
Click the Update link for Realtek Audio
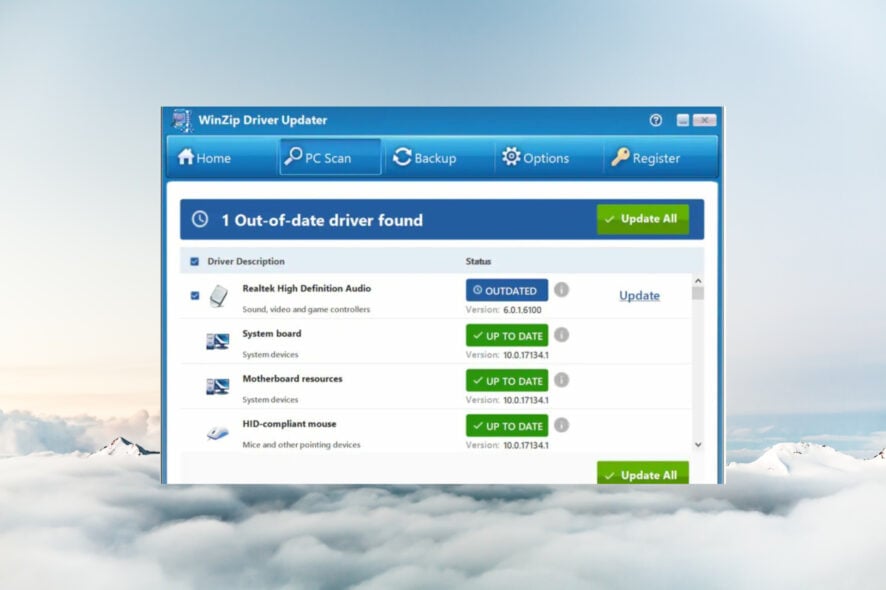(x=639, y=296)
